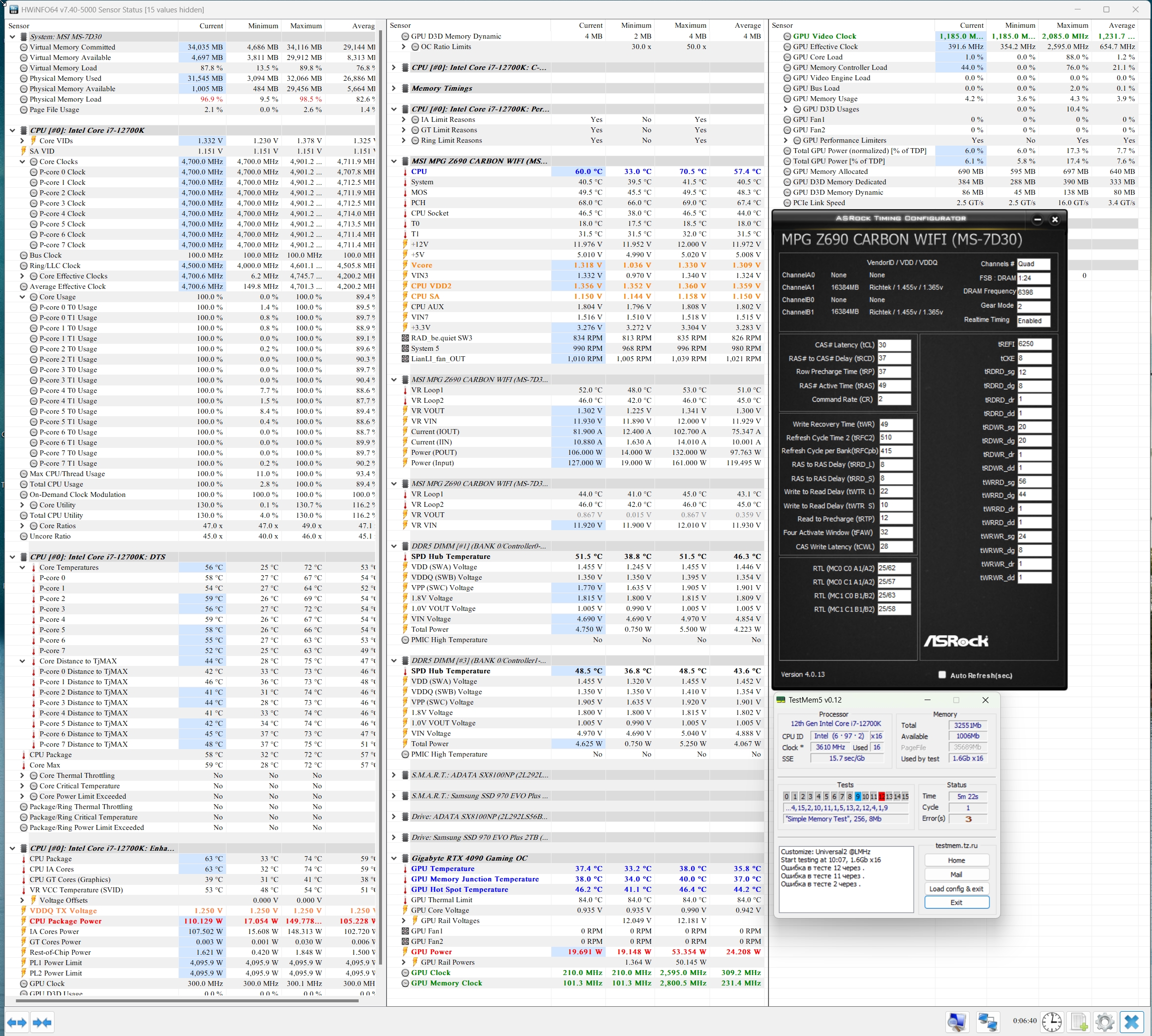Enable the Auto Refresh(sec) checkbox

(x=942, y=674)
